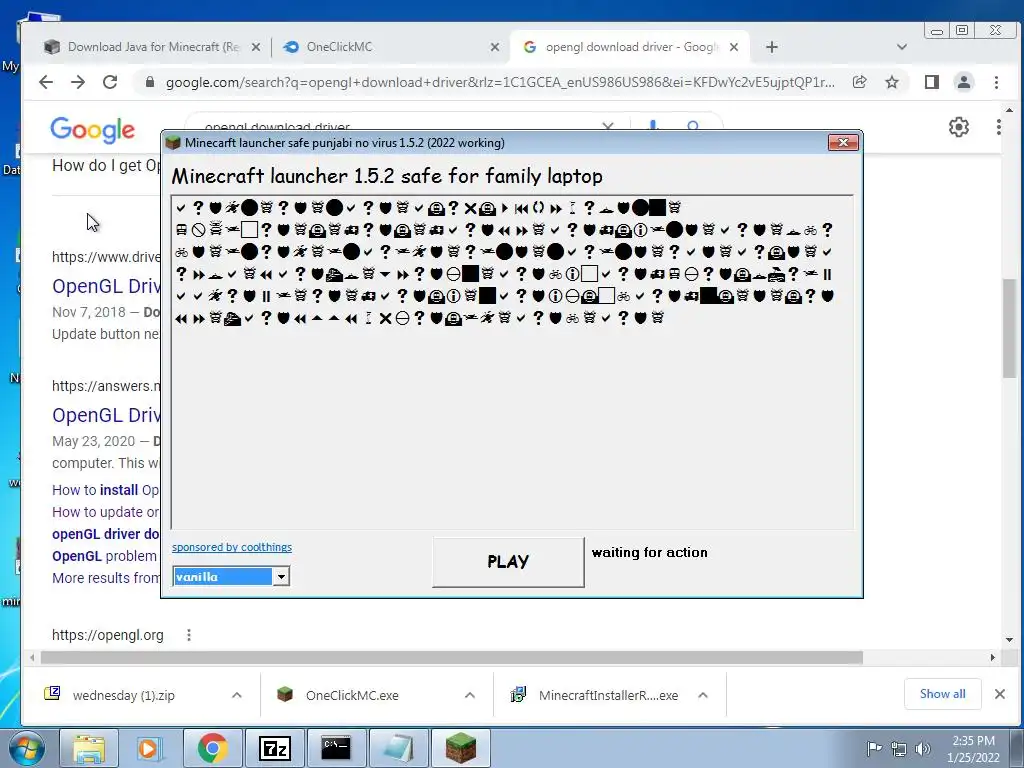
Task: Open 7-Zip from the taskbar
Action: (274, 748)
